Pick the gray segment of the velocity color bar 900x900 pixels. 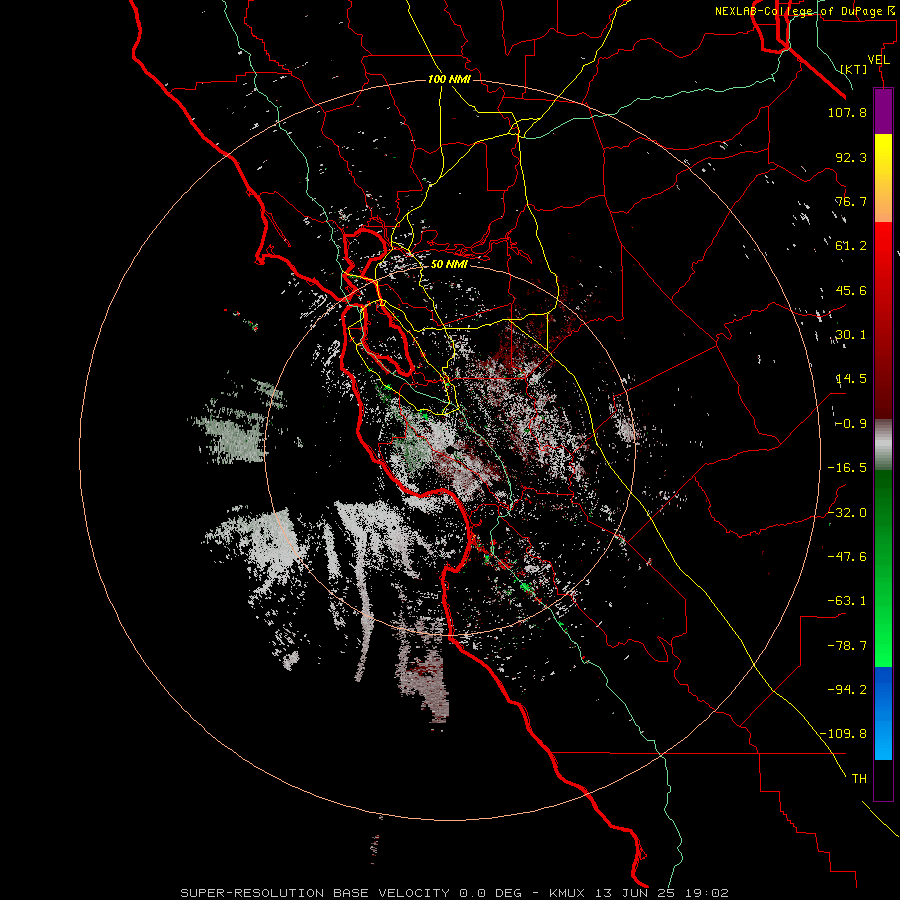[x=883, y=444]
